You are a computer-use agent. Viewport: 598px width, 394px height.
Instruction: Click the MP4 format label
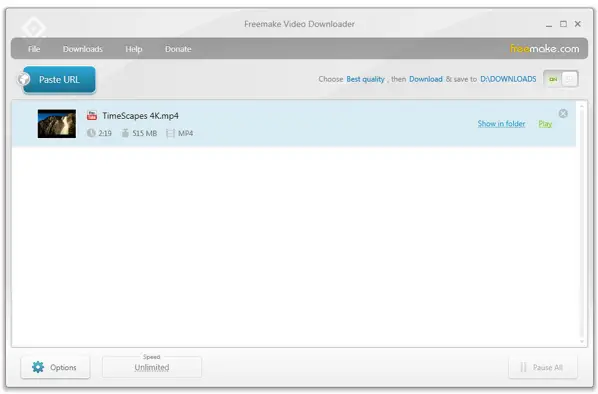(x=185, y=133)
